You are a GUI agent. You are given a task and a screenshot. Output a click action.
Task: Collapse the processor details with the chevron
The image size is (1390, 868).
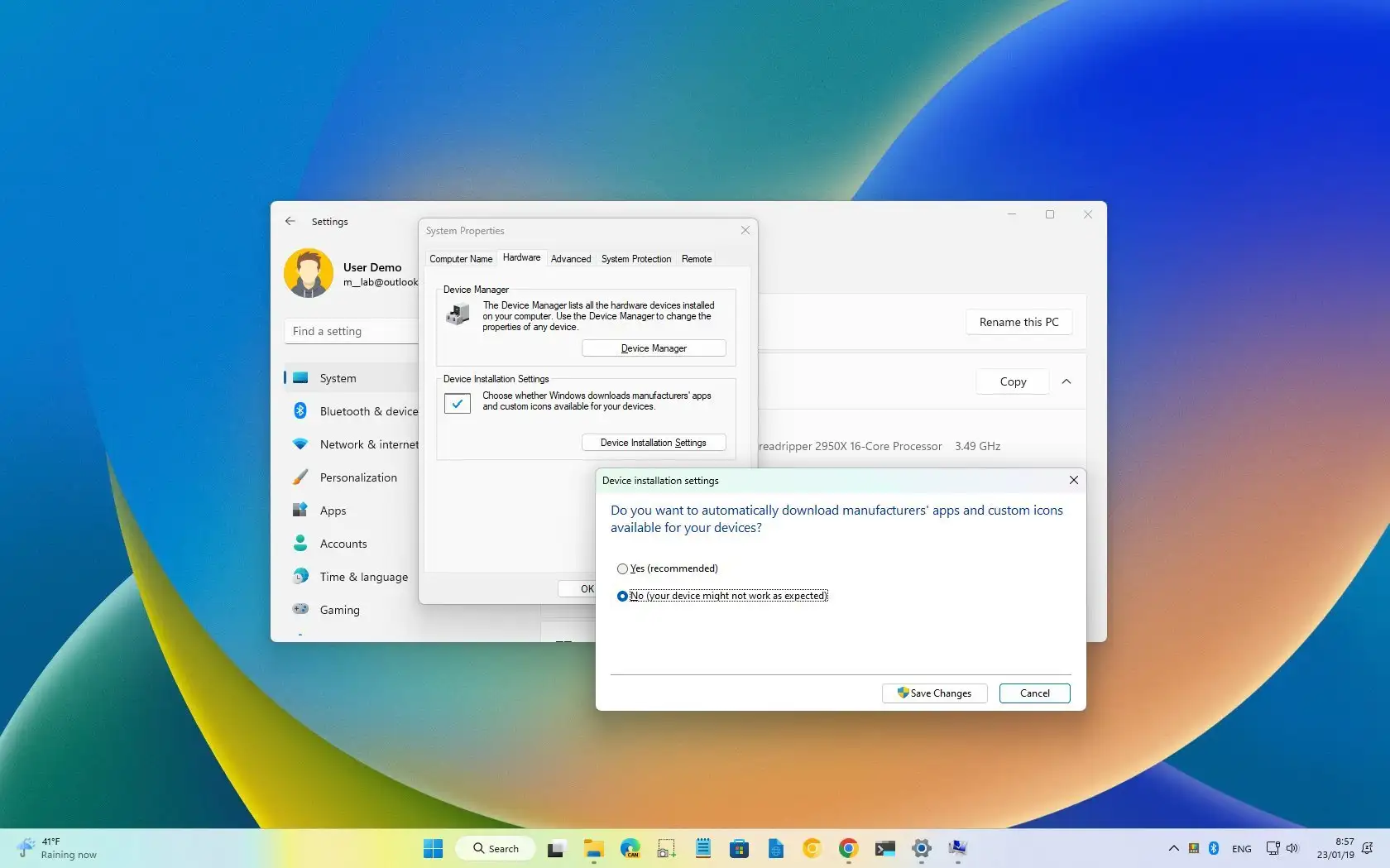[1066, 381]
